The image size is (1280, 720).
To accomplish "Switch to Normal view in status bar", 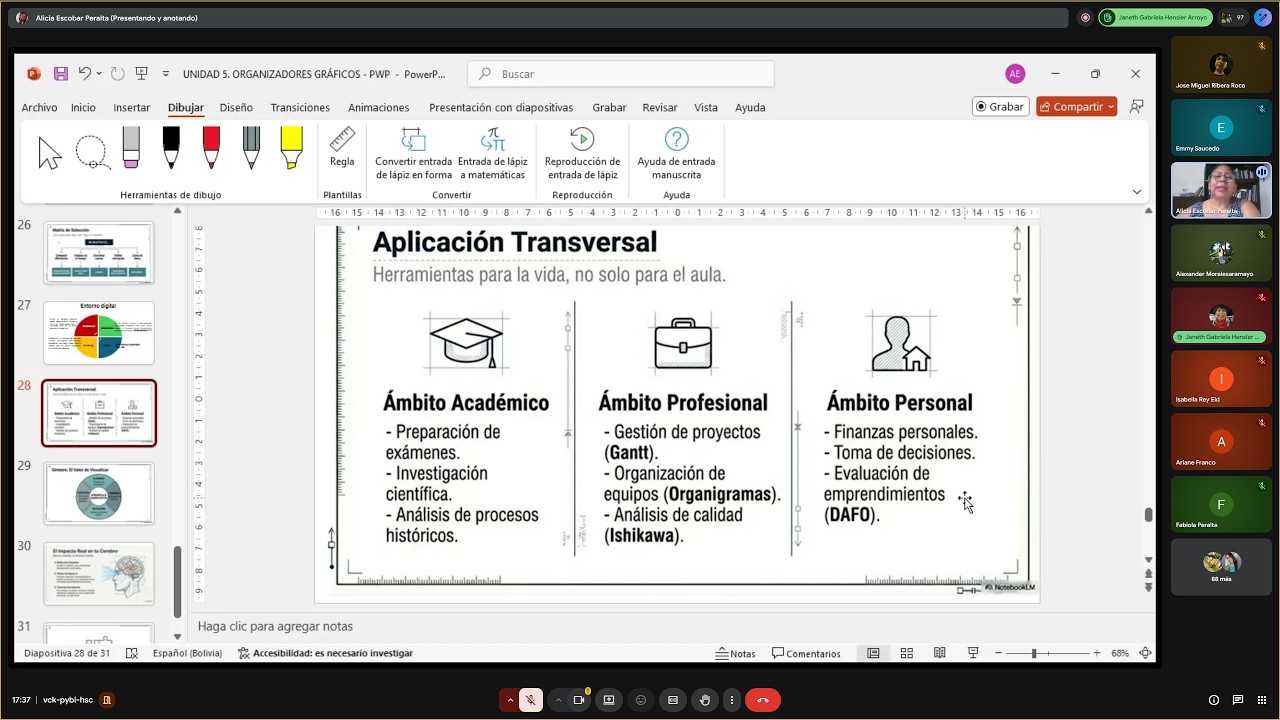I will click(x=873, y=653).
